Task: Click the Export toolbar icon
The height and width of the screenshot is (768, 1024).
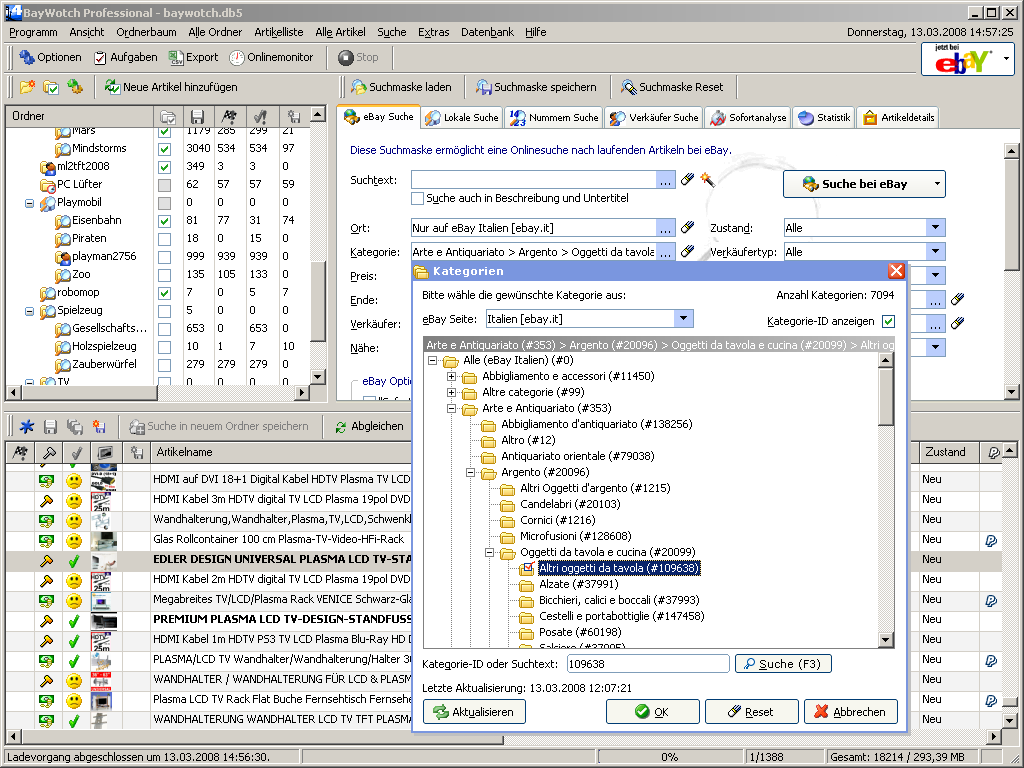Action: 193,57
